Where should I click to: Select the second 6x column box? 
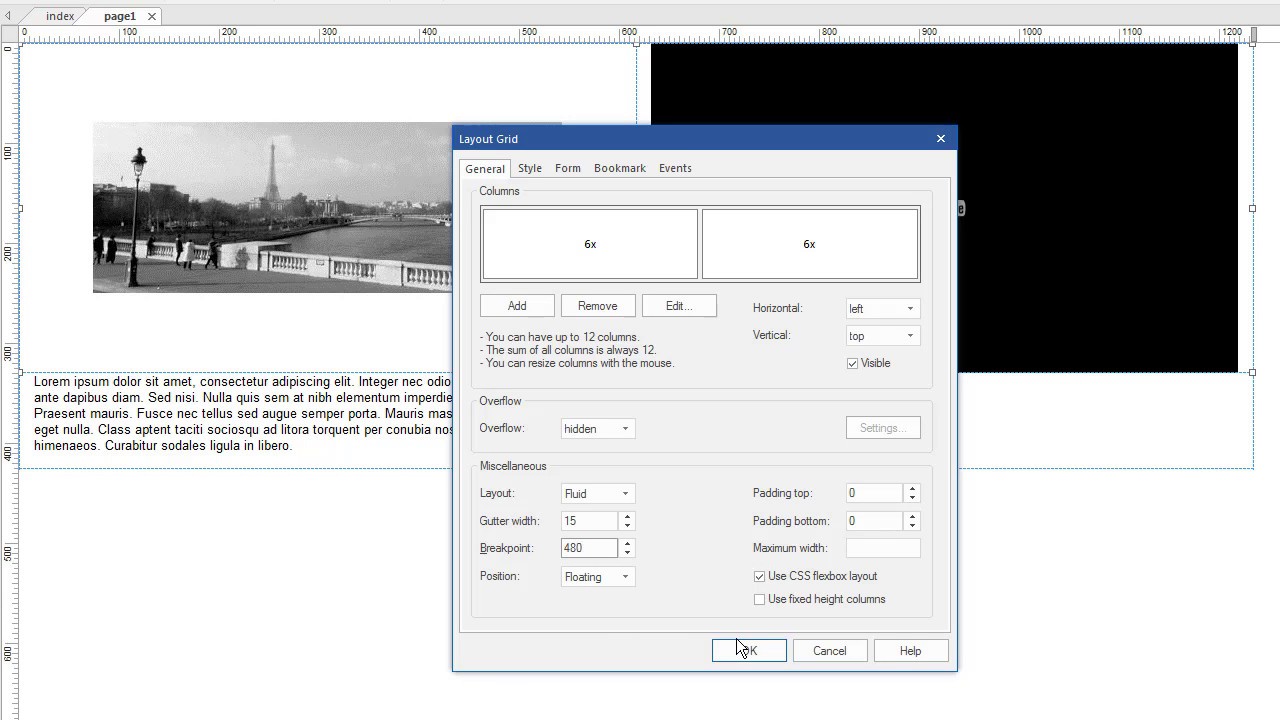[810, 244]
